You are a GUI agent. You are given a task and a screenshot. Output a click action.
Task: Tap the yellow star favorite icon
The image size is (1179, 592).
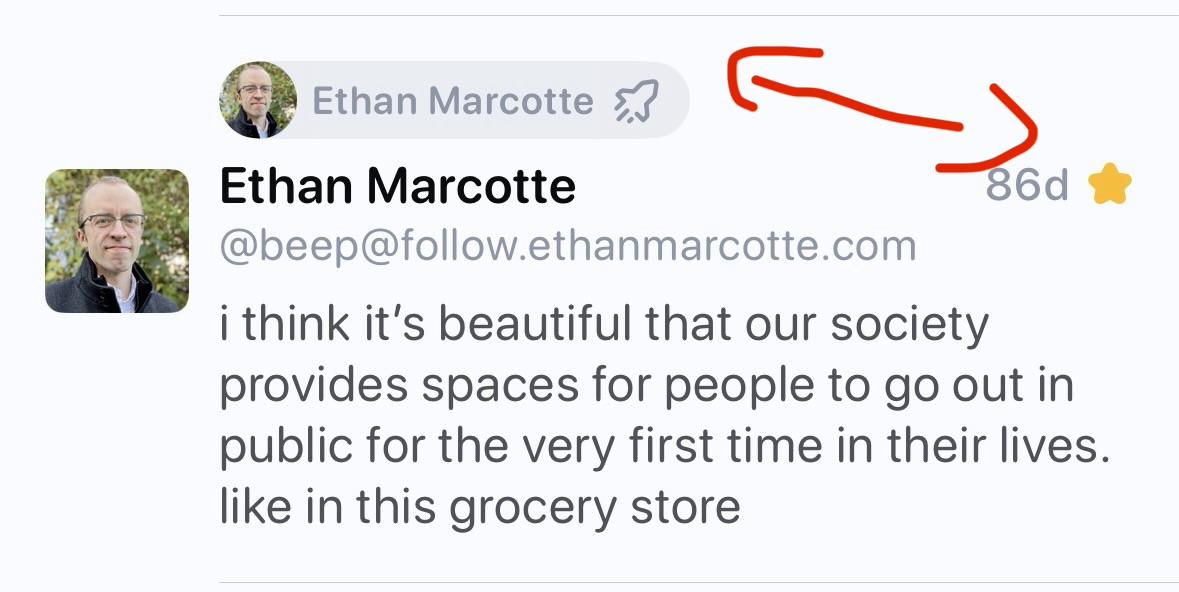pyautogui.click(x=1109, y=185)
